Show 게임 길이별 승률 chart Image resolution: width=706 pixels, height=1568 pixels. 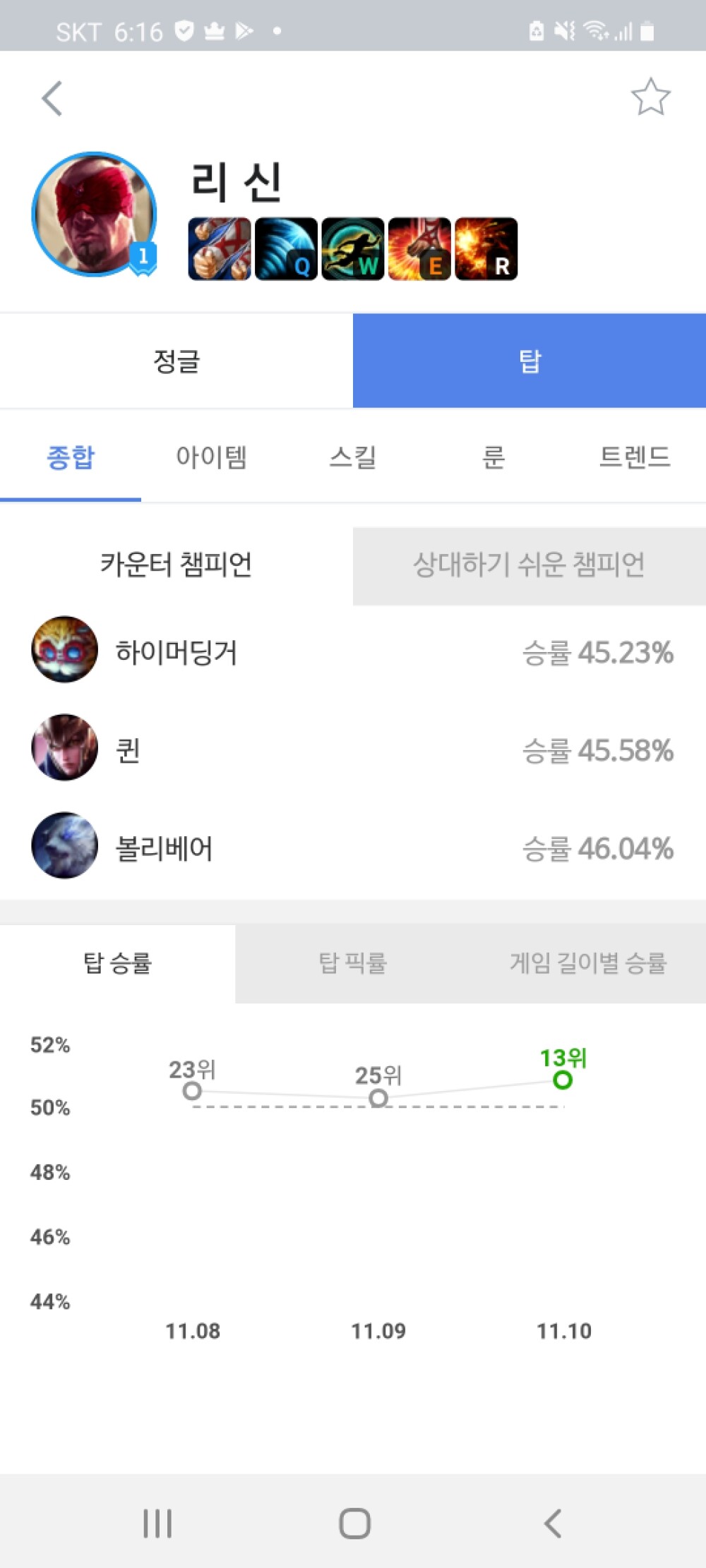click(588, 963)
